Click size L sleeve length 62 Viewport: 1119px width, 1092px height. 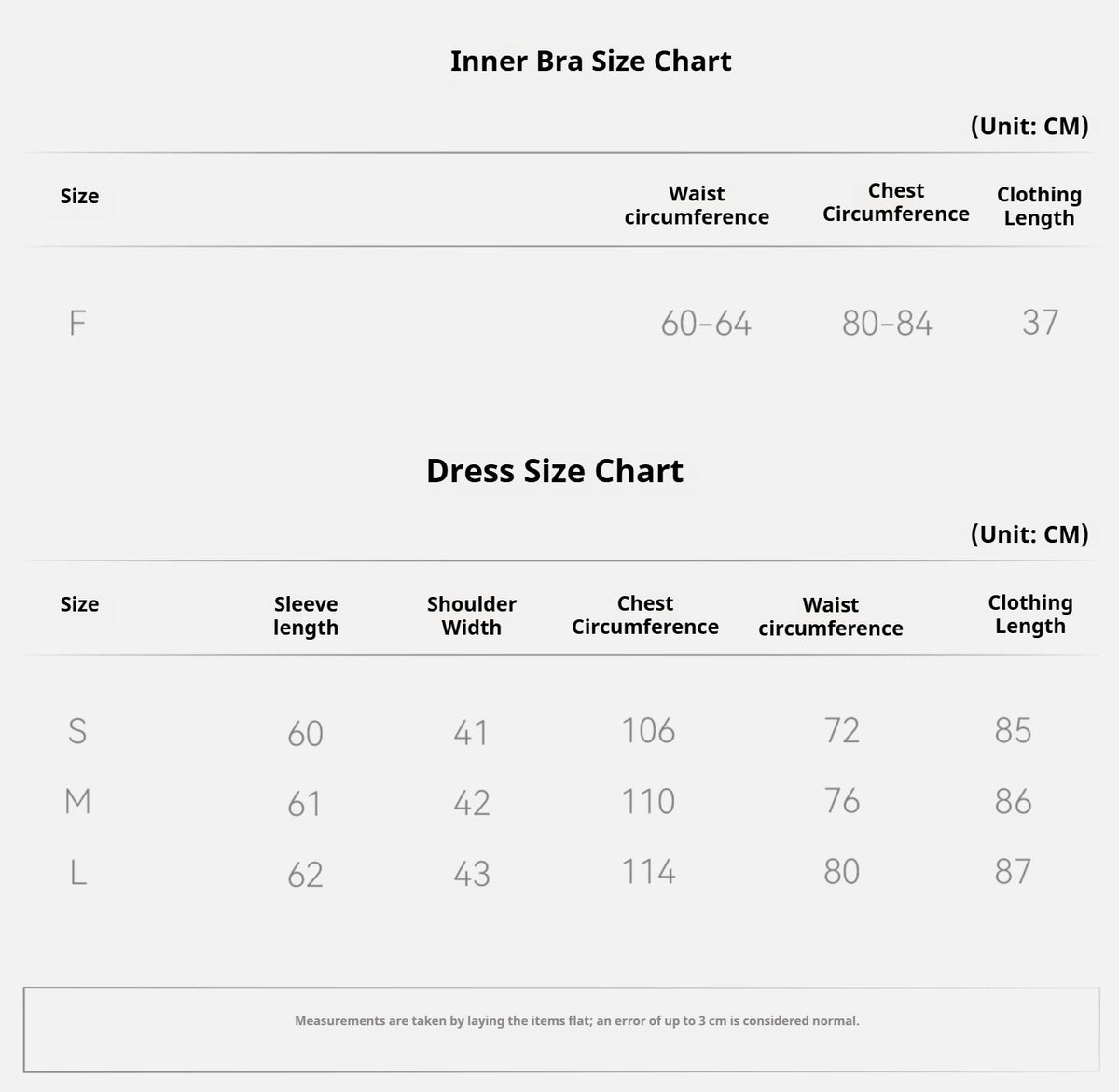tap(305, 875)
